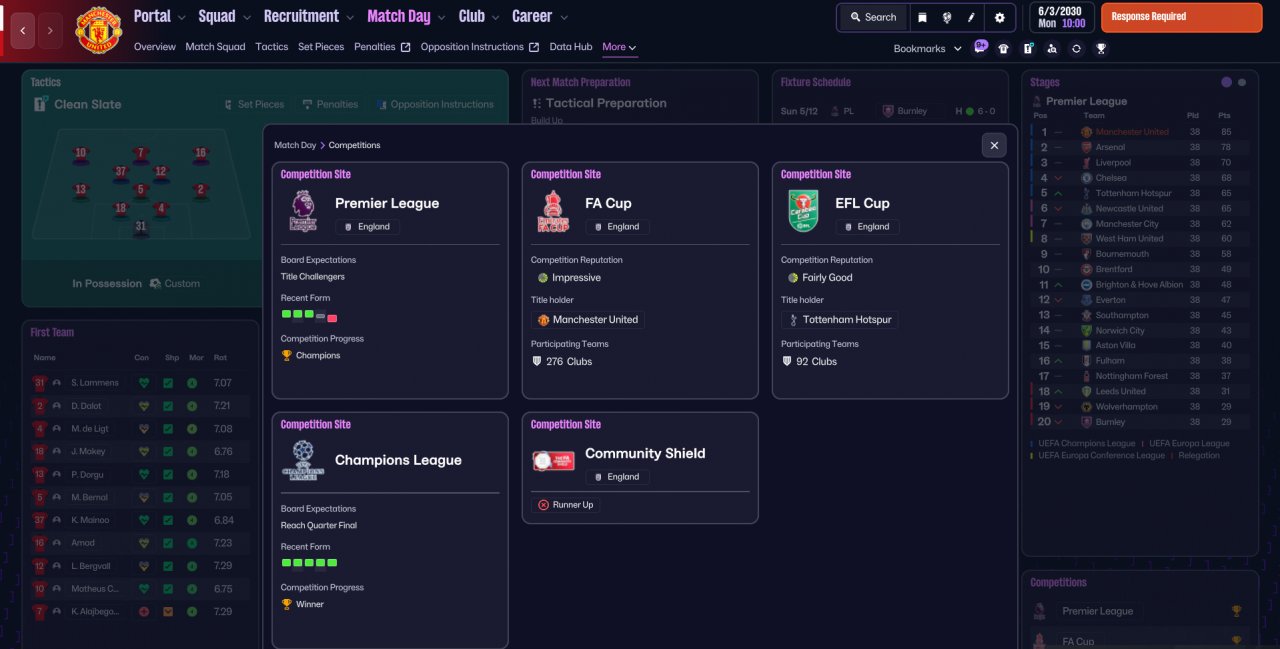The width and height of the screenshot is (1280, 649).
Task: Click the number 31 goalkeeper shirt on pitch
Action: click(x=140, y=228)
